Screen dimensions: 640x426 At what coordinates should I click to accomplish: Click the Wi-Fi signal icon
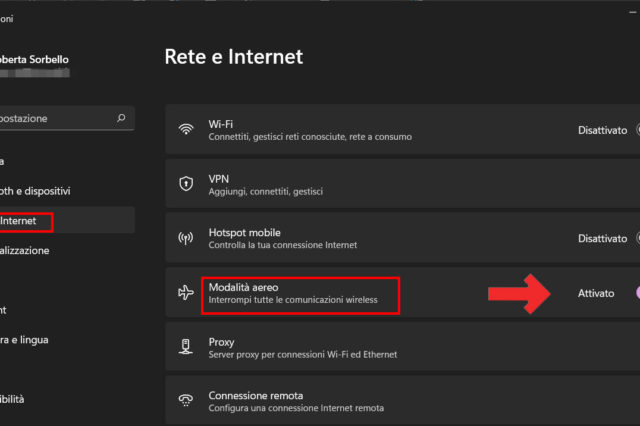[x=185, y=130]
